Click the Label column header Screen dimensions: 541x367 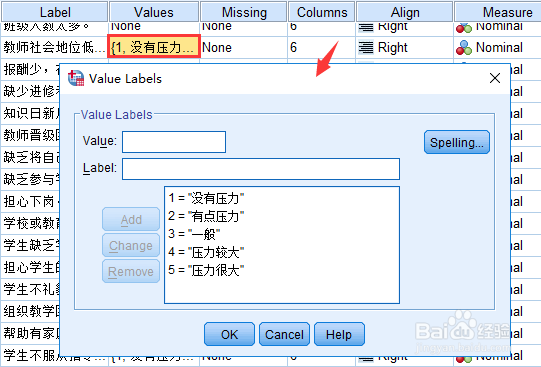55,12
